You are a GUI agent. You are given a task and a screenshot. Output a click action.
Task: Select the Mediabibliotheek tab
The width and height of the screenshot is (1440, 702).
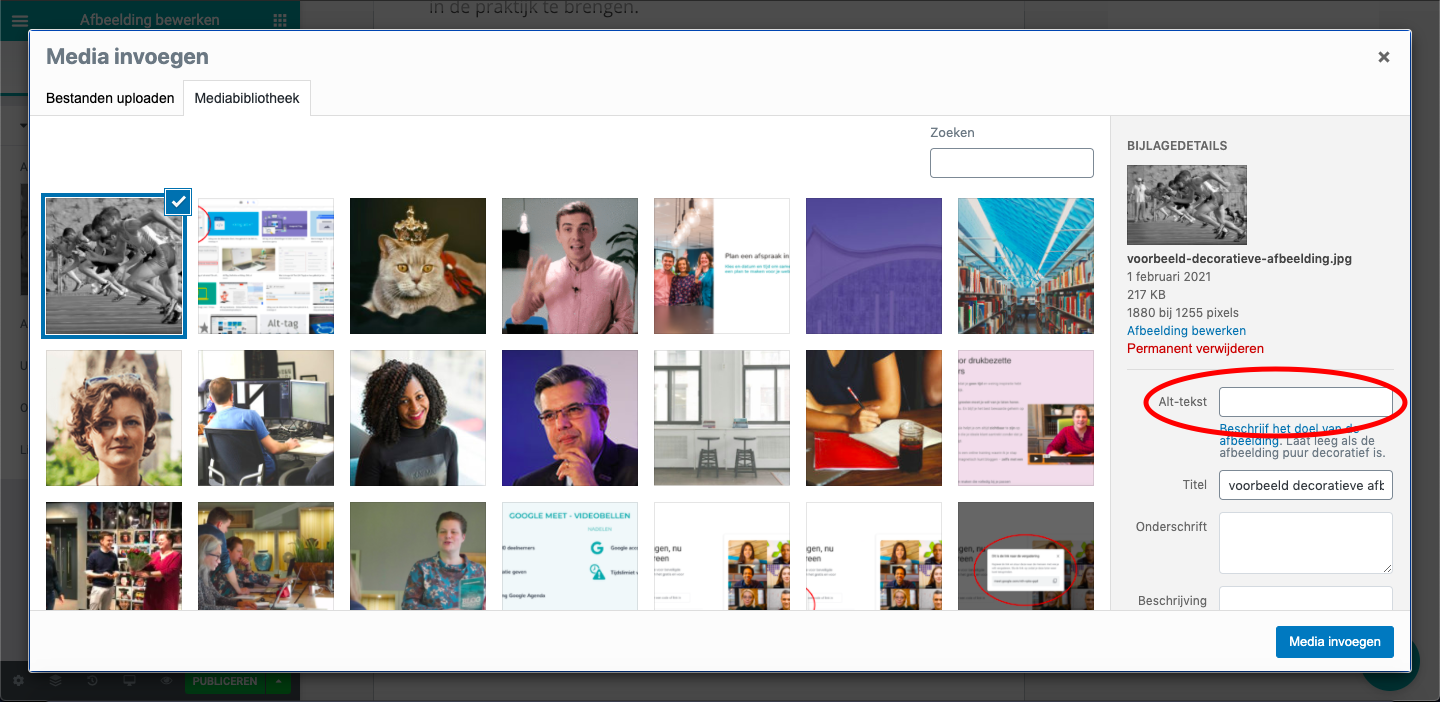point(247,98)
